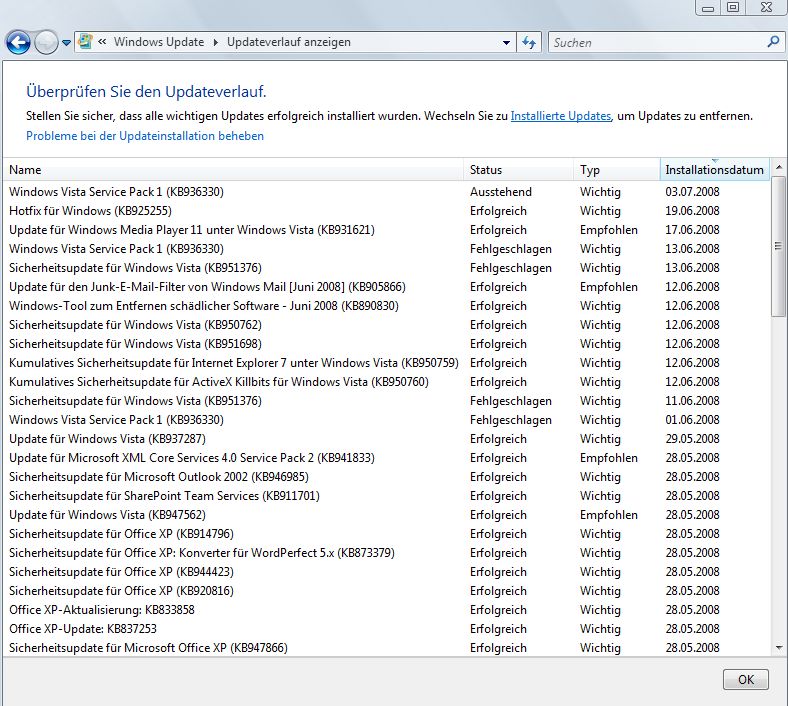The image size is (788, 706).
Task: Select Update für Windows Vista (KB937287)
Action: point(386,439)
